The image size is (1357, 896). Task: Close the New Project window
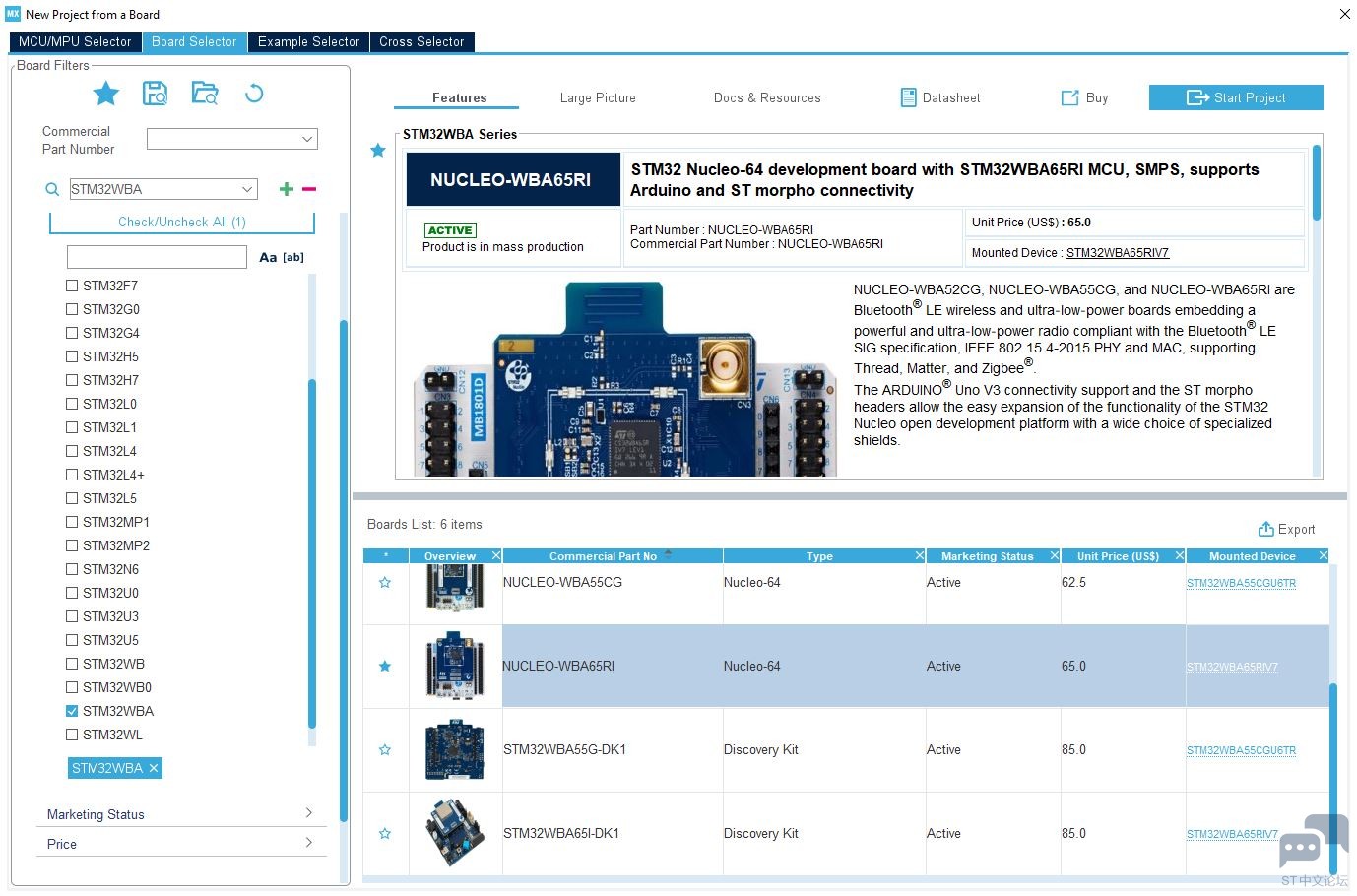pyautogui.click(x=1344, y=14)
